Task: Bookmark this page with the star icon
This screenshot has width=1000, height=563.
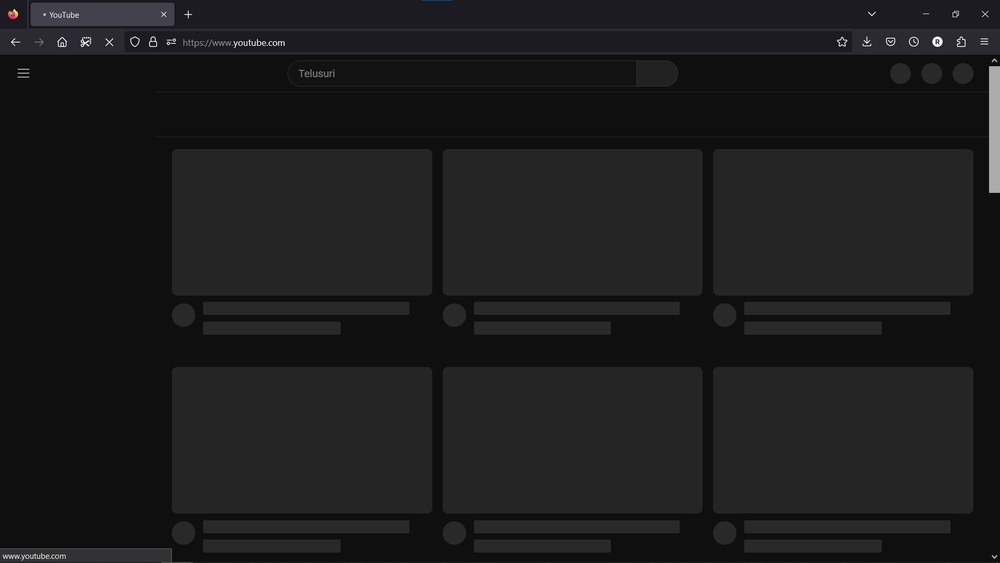Action: click(842, 42)
